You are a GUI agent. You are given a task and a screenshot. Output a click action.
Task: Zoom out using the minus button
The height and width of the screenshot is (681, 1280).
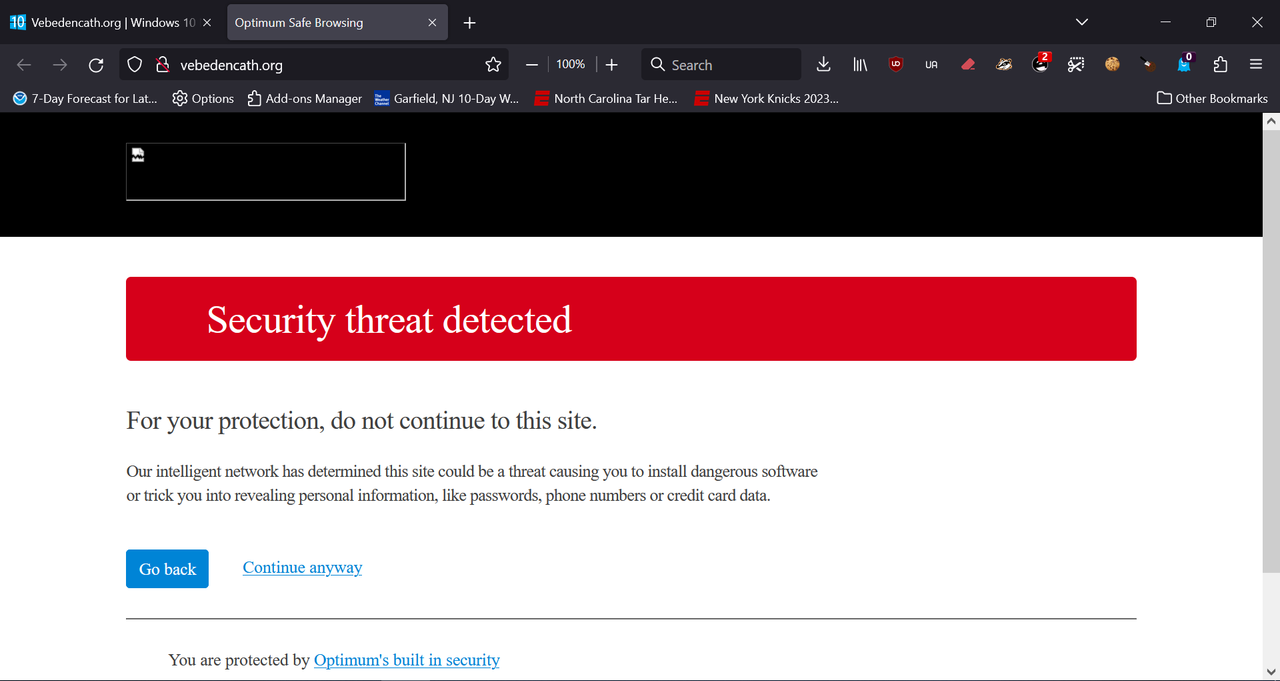(x=532, y=65)
